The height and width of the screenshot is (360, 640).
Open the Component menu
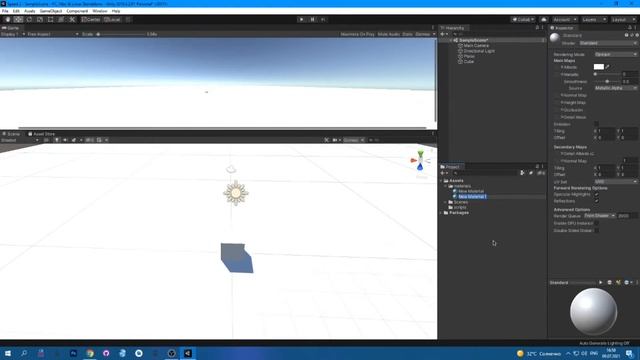click(77, 11)
